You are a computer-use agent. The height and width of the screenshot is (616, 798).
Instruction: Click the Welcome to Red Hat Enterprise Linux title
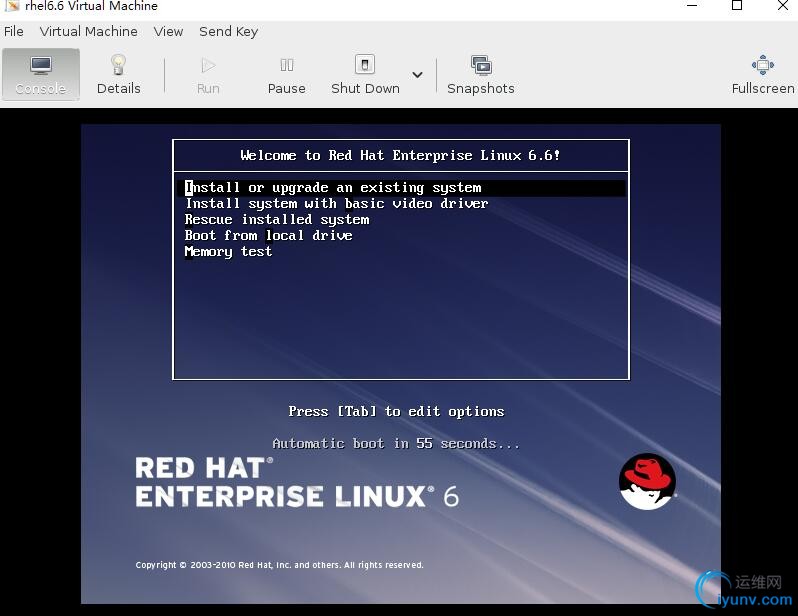tap(400, 155)
